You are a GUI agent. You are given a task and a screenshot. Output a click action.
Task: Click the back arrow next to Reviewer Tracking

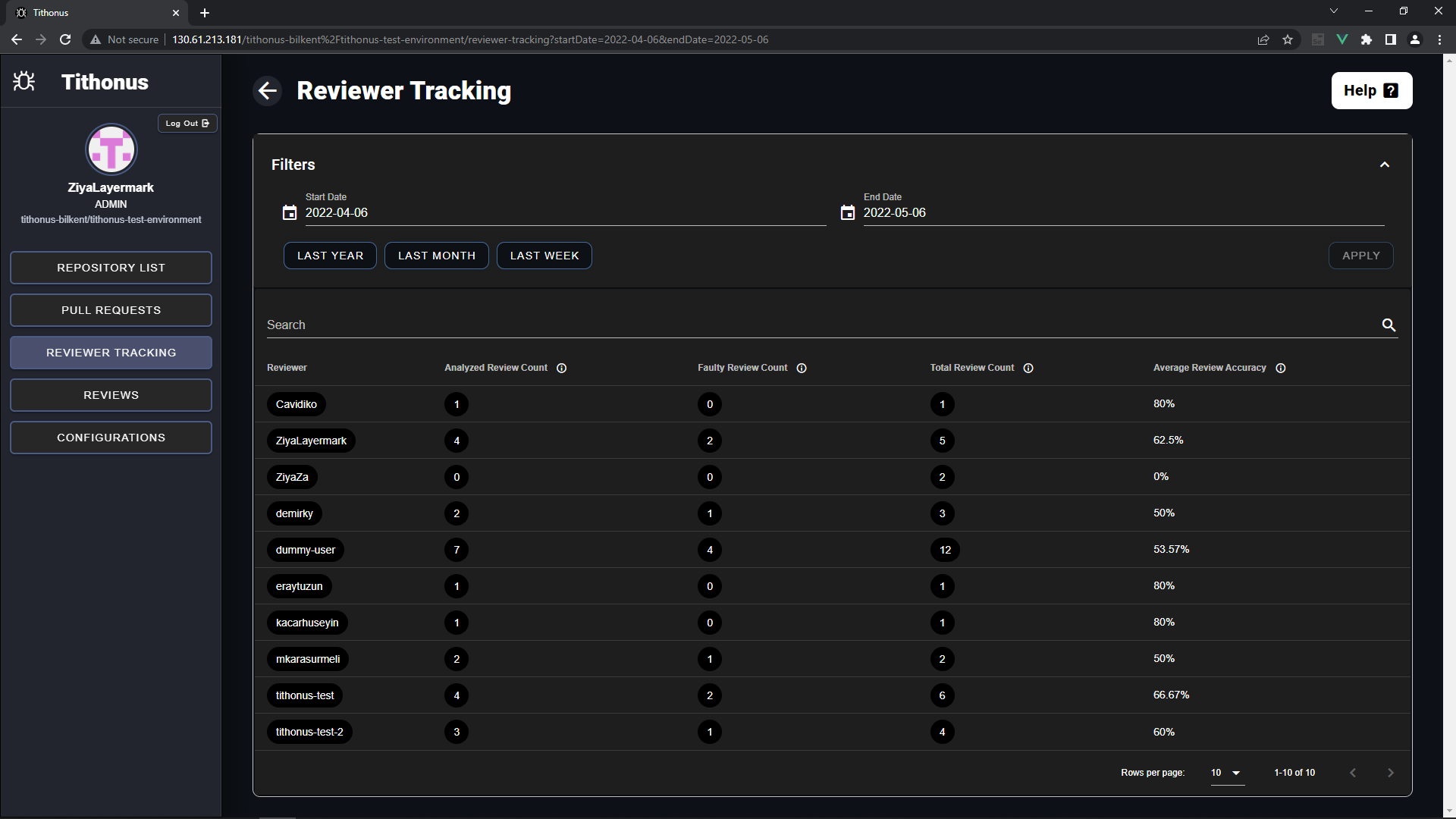[x=267, y=91]
